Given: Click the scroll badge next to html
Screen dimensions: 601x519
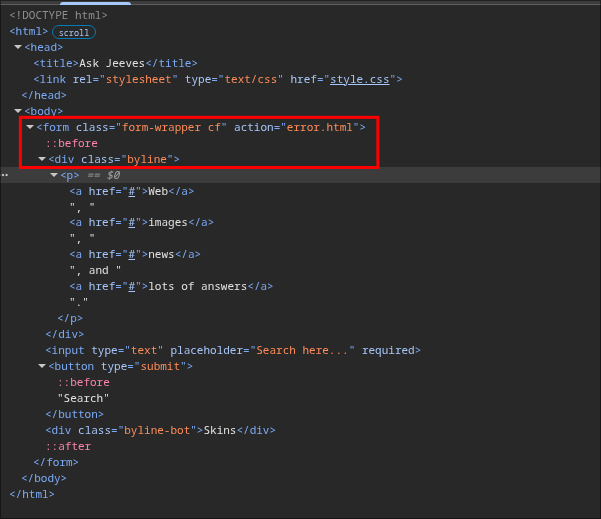Looking at the screenshot, I should [74, 32].
